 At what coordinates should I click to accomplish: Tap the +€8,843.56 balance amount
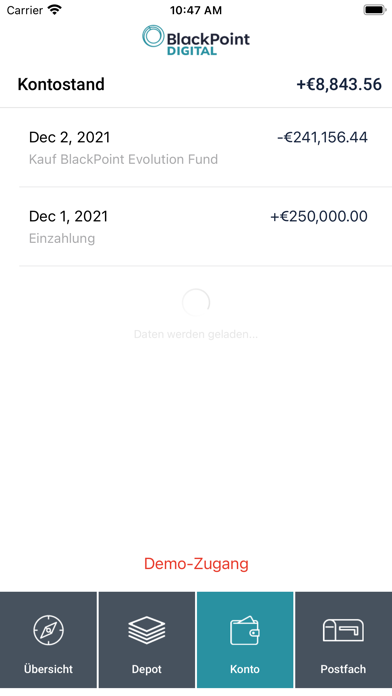339,84
